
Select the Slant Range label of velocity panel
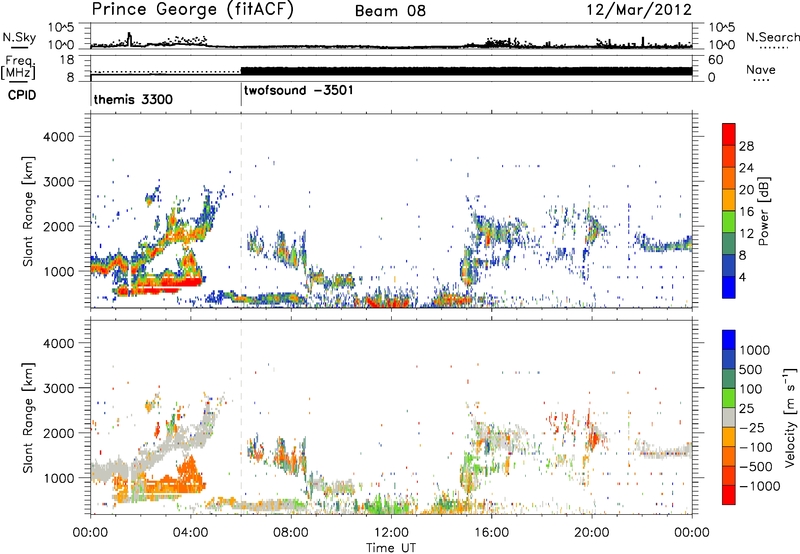coord(28,418)
